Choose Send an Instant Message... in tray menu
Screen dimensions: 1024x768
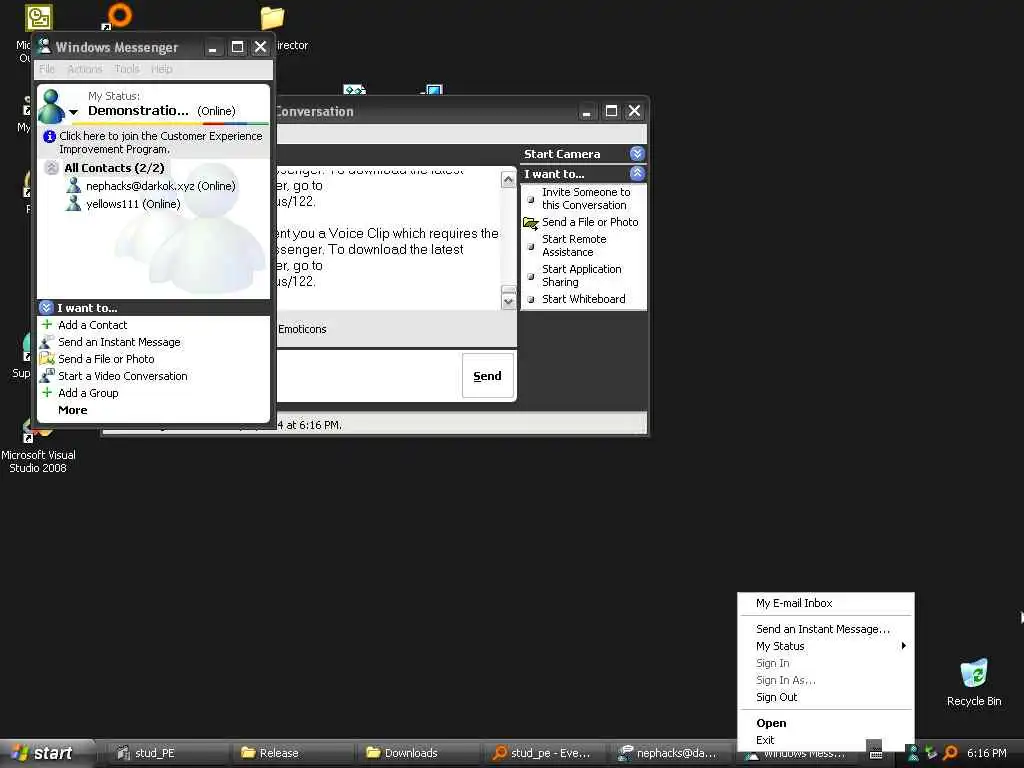coord(825,629)
